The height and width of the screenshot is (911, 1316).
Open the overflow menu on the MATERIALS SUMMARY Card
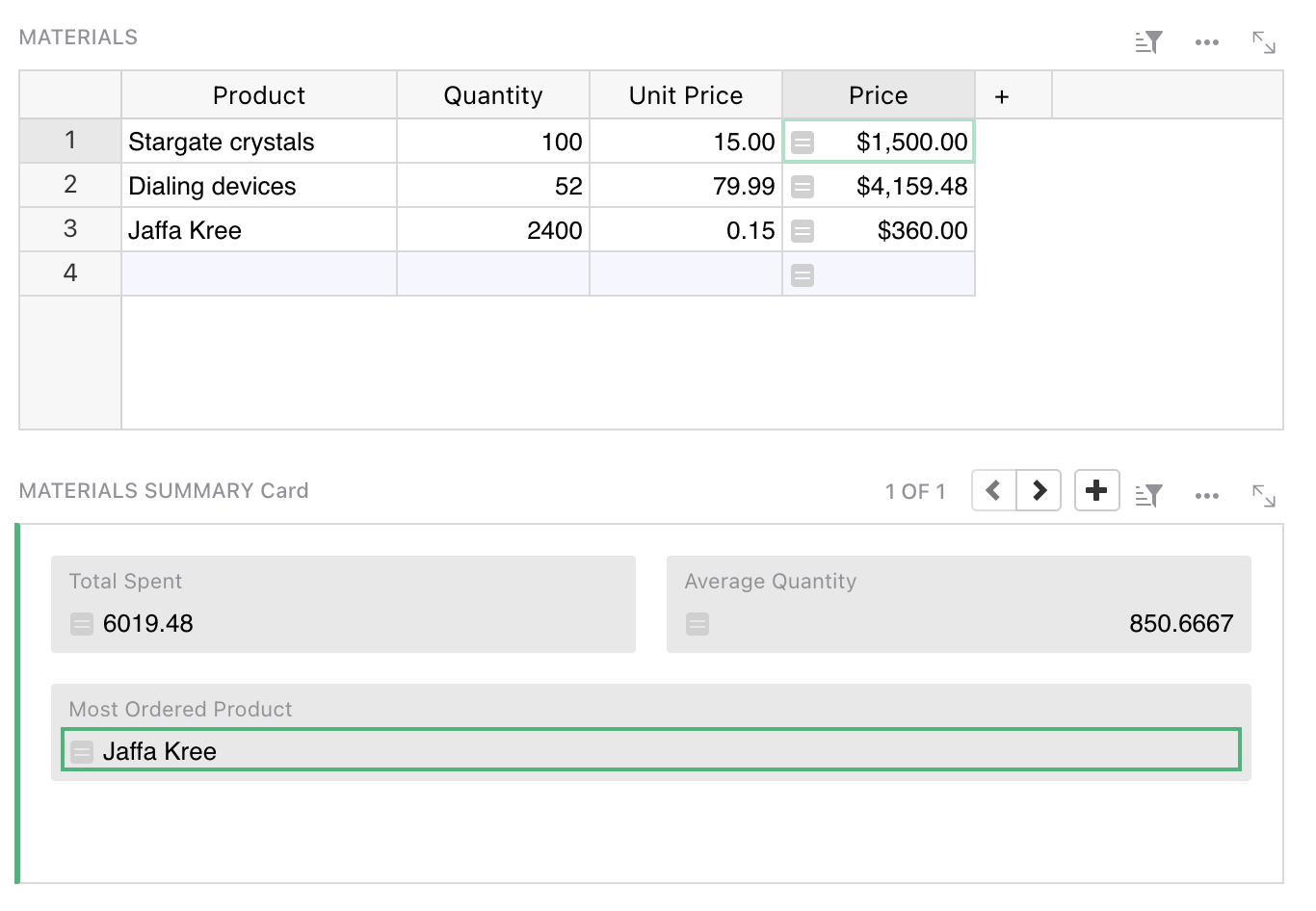(x=1206, y=495)
